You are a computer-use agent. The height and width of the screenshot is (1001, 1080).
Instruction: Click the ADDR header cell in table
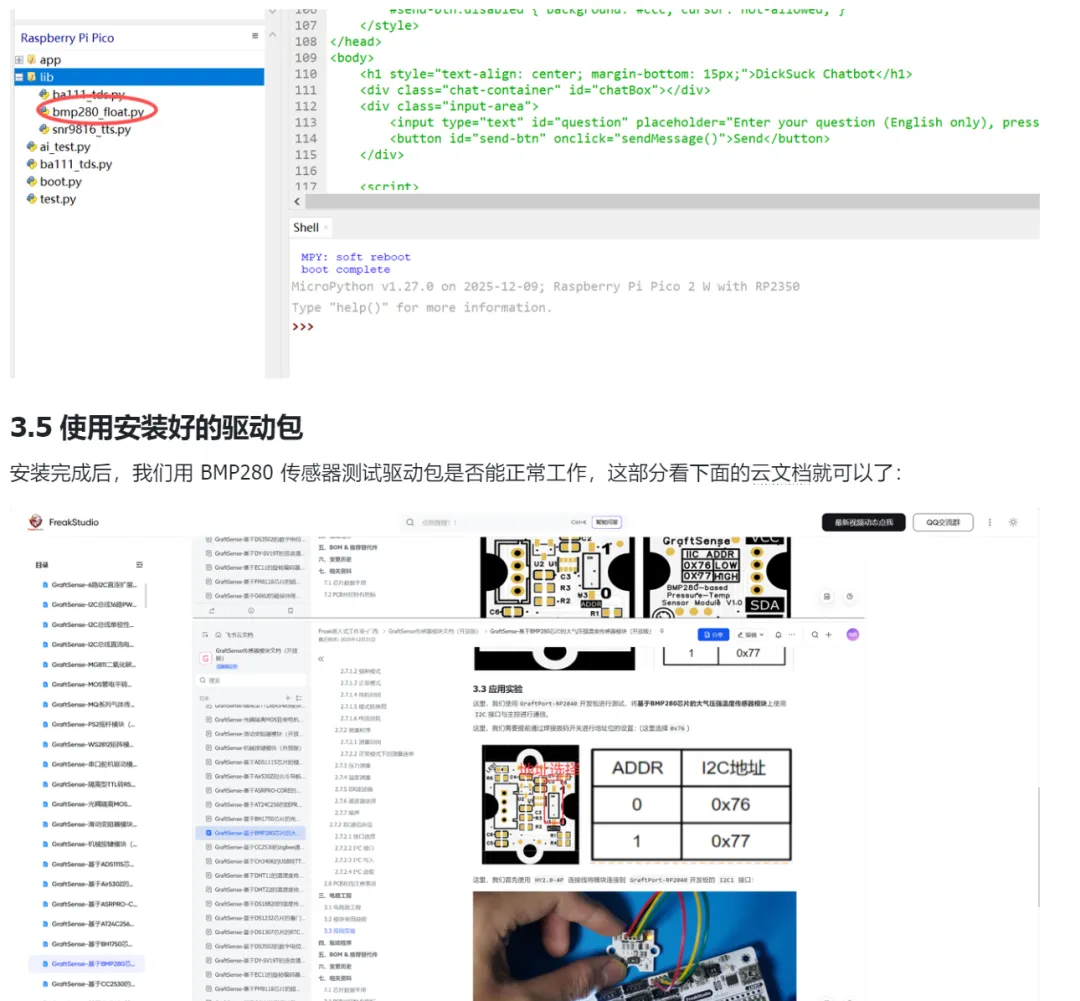tap(637, 767)
